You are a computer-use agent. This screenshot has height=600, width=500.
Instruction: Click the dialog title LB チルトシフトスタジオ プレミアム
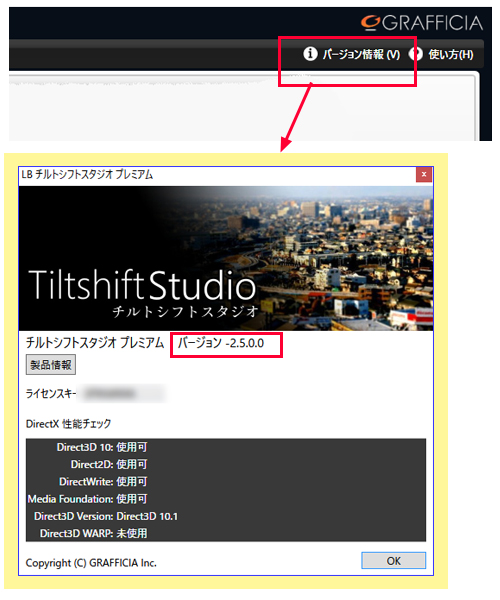point(87,175)
